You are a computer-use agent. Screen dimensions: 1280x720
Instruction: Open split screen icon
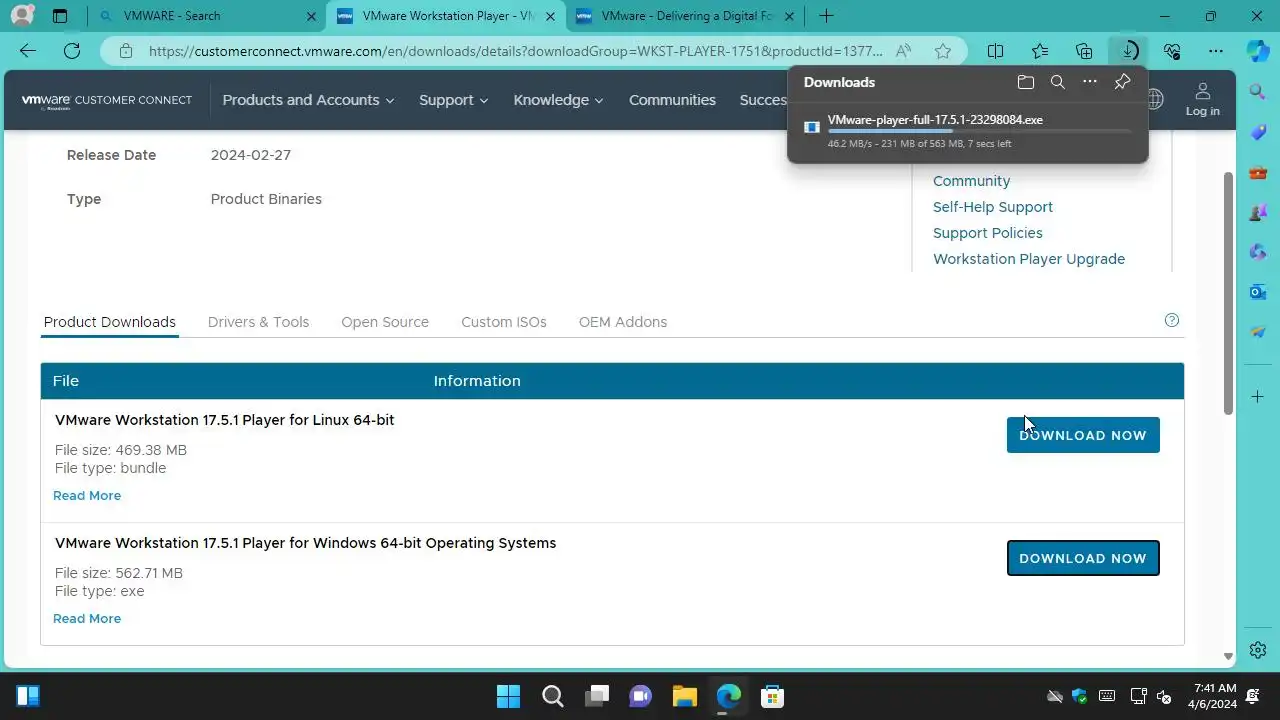point(996,51)
